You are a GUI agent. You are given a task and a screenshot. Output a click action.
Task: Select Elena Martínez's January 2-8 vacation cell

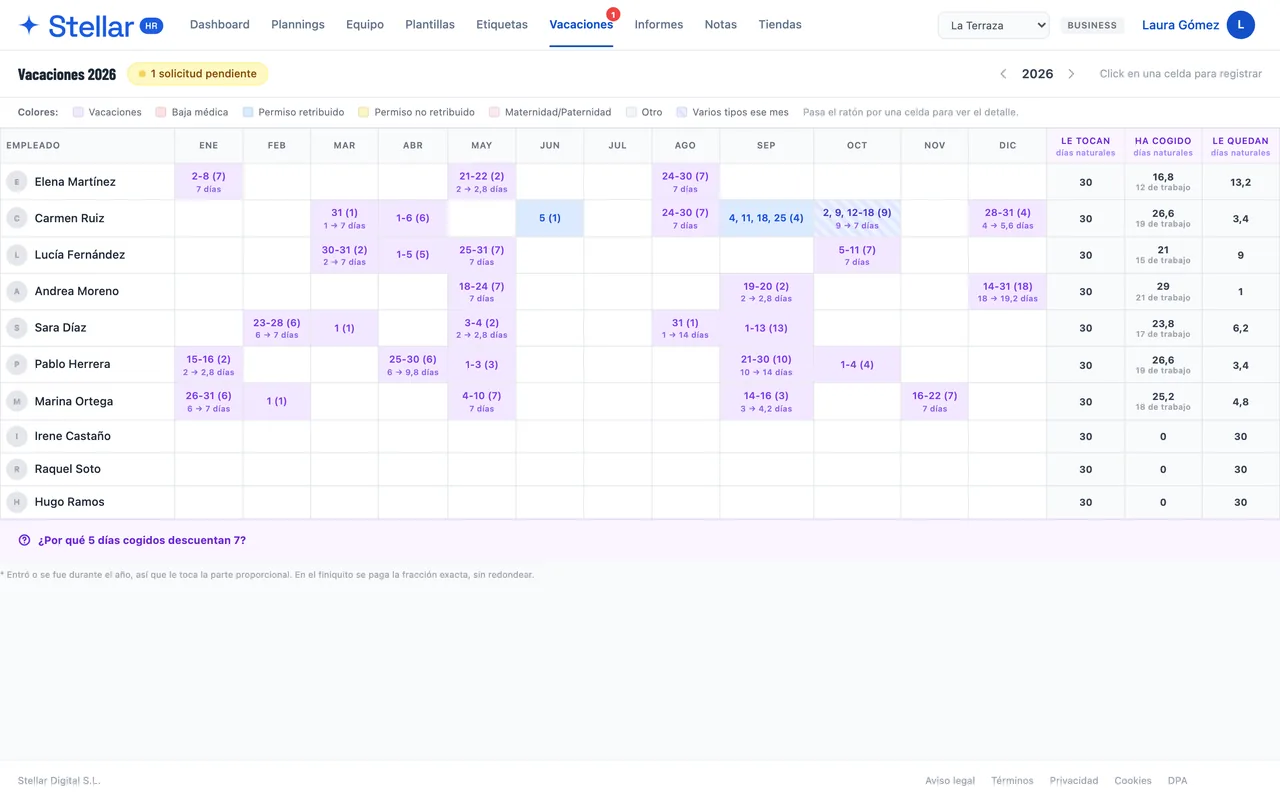pyautogui.click(x=209, y=182)
